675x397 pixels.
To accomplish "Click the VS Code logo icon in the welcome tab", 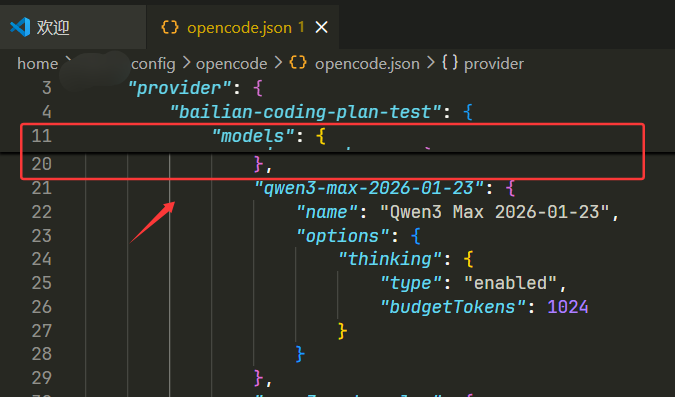I will point(20,27).
